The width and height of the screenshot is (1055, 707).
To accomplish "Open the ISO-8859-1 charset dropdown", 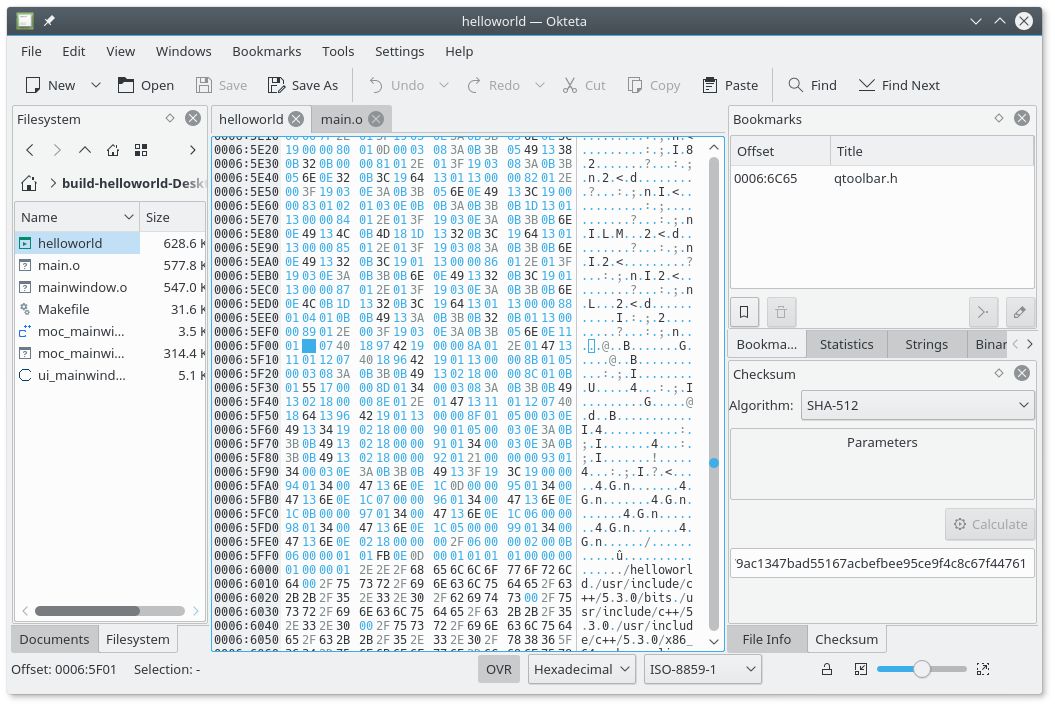I will click(702, 669).
